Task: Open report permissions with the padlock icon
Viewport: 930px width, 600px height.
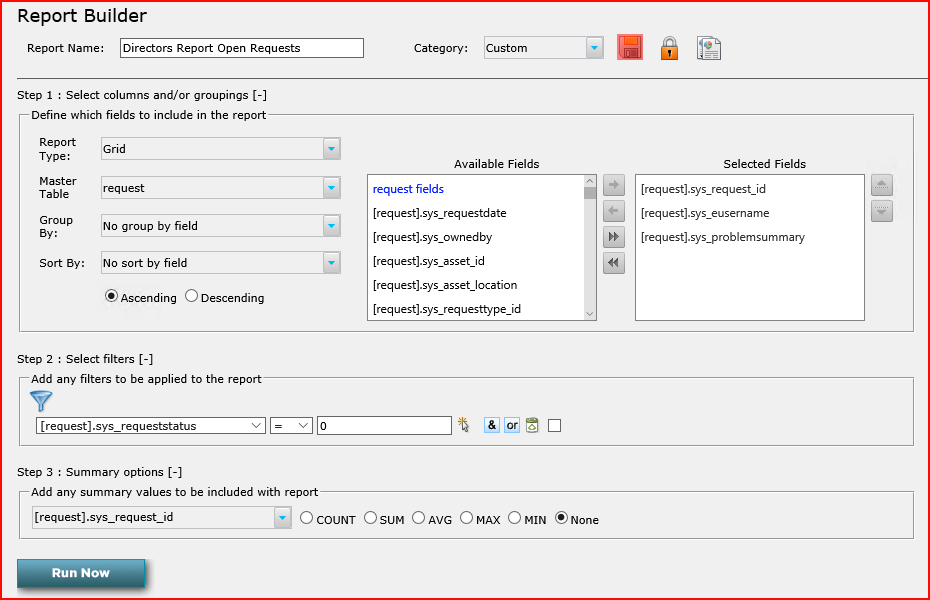Action: (x=669, y=48)
